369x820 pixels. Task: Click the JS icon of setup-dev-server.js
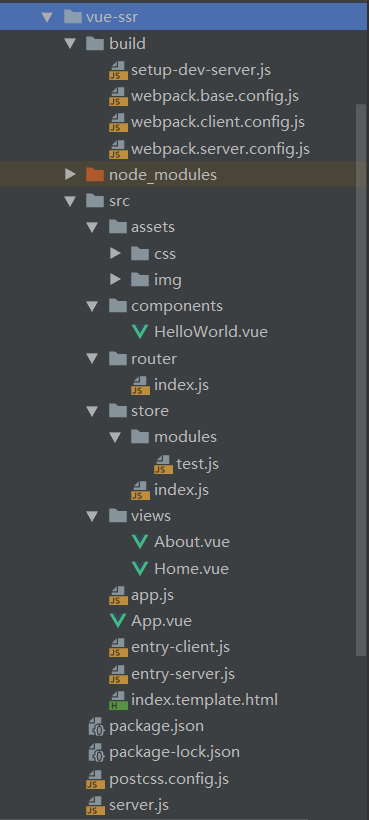pos(118,70)
